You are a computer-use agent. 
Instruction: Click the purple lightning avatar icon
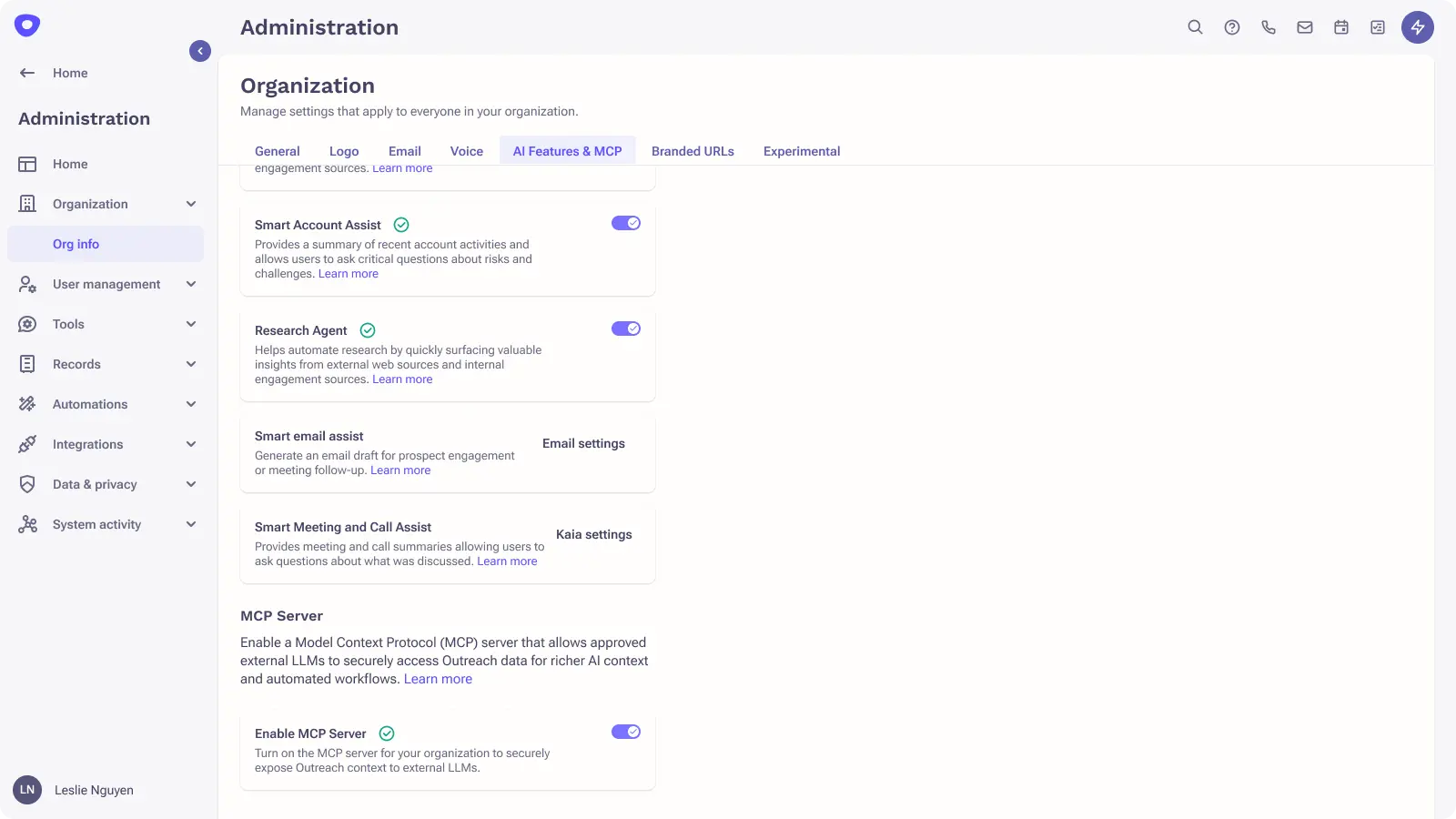pos(1417,27)
